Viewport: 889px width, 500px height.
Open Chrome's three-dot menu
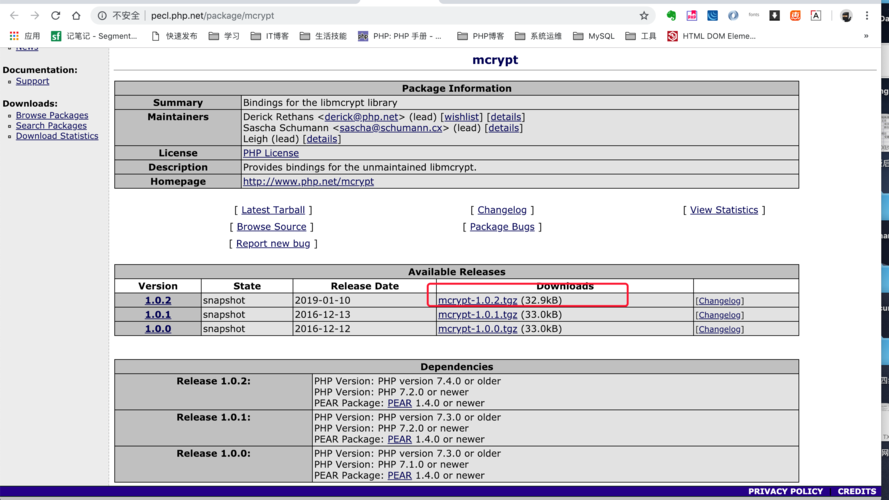coord(867,16)
